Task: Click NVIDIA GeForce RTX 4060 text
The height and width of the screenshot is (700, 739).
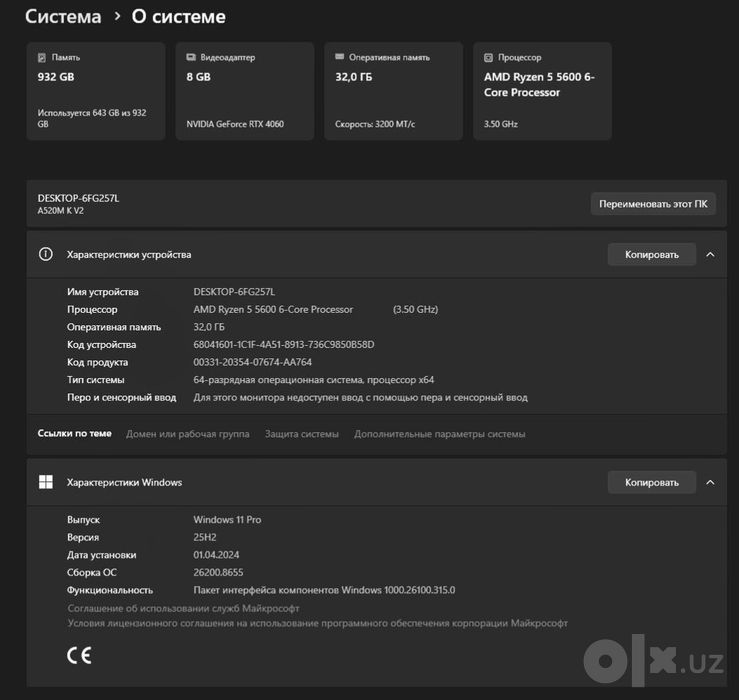Action: pos(235,124)
